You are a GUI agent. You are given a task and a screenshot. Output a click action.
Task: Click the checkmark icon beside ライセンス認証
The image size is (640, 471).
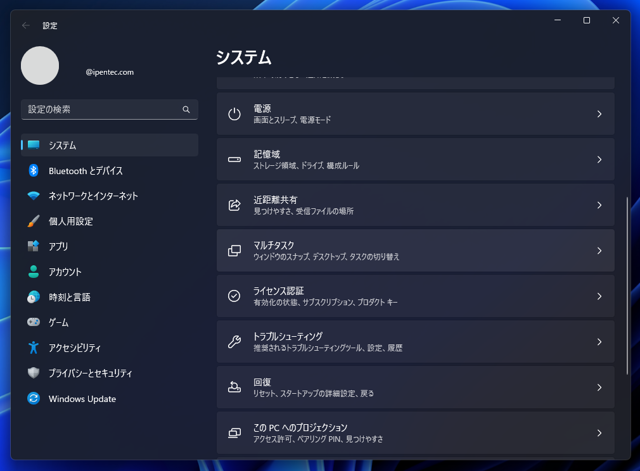point(234,296)
